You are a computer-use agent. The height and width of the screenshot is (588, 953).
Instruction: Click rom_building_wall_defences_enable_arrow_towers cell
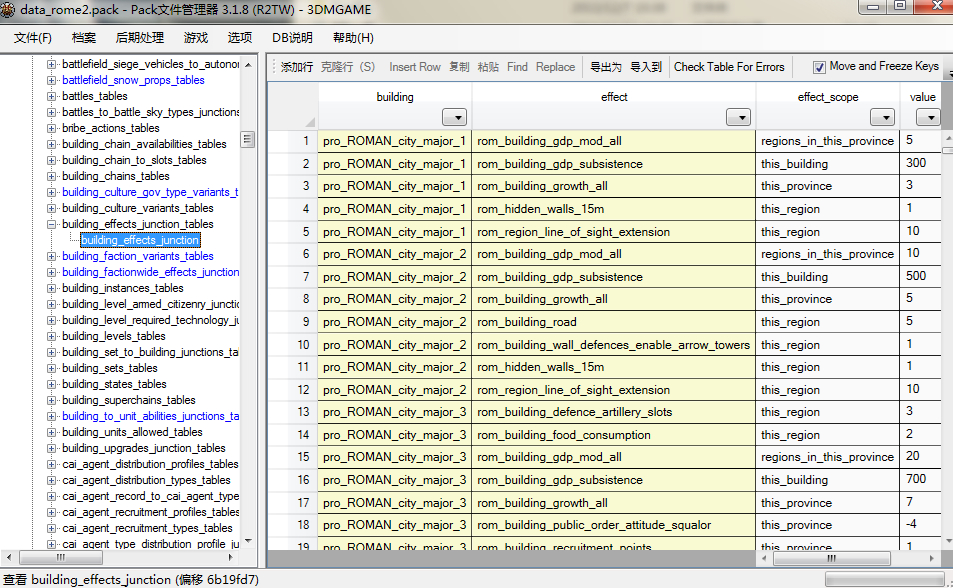click(x=614, y=345)
